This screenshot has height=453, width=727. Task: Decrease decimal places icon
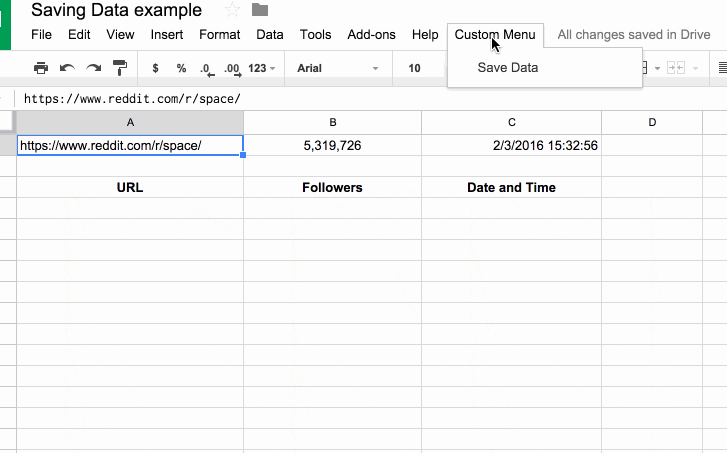207,69
